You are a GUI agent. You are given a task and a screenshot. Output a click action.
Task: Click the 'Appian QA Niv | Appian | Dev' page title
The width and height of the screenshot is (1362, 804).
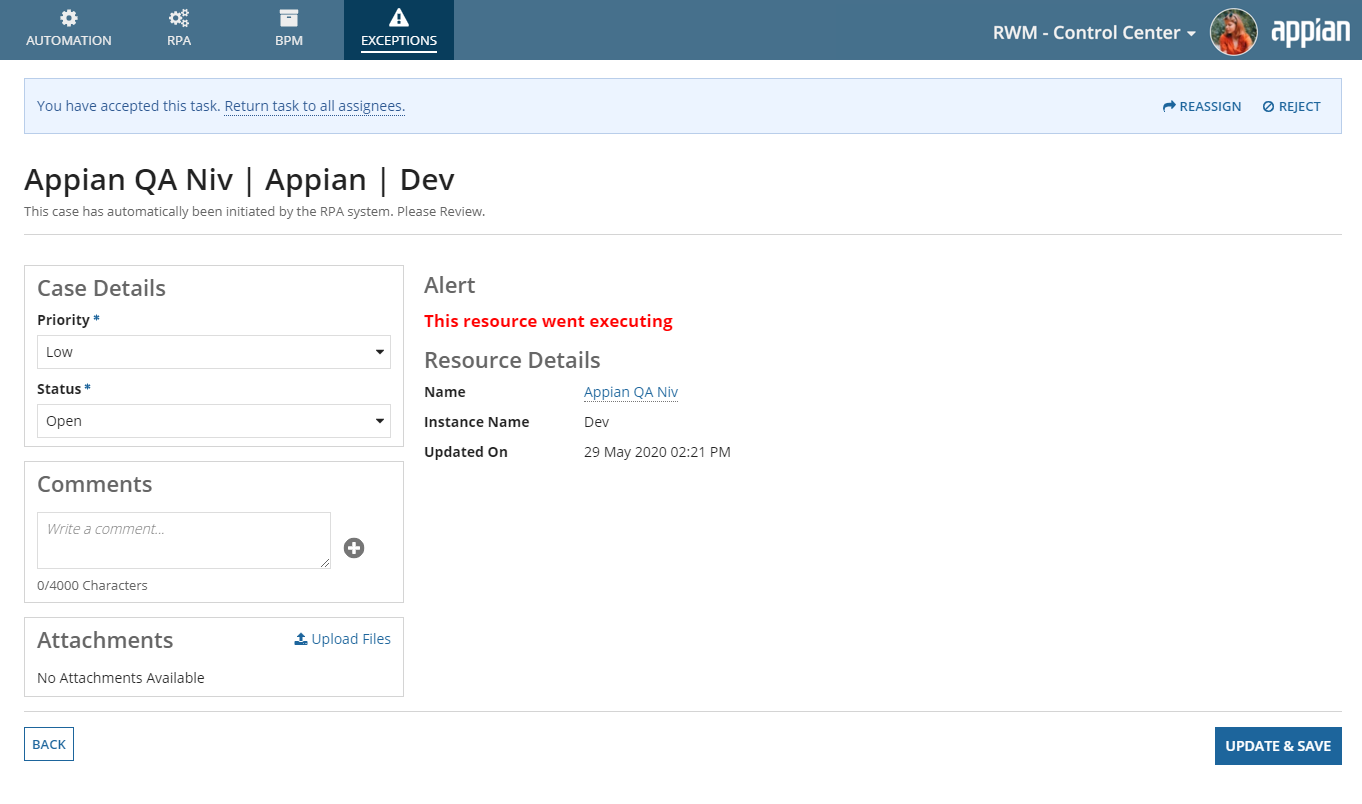click(239, 180)
